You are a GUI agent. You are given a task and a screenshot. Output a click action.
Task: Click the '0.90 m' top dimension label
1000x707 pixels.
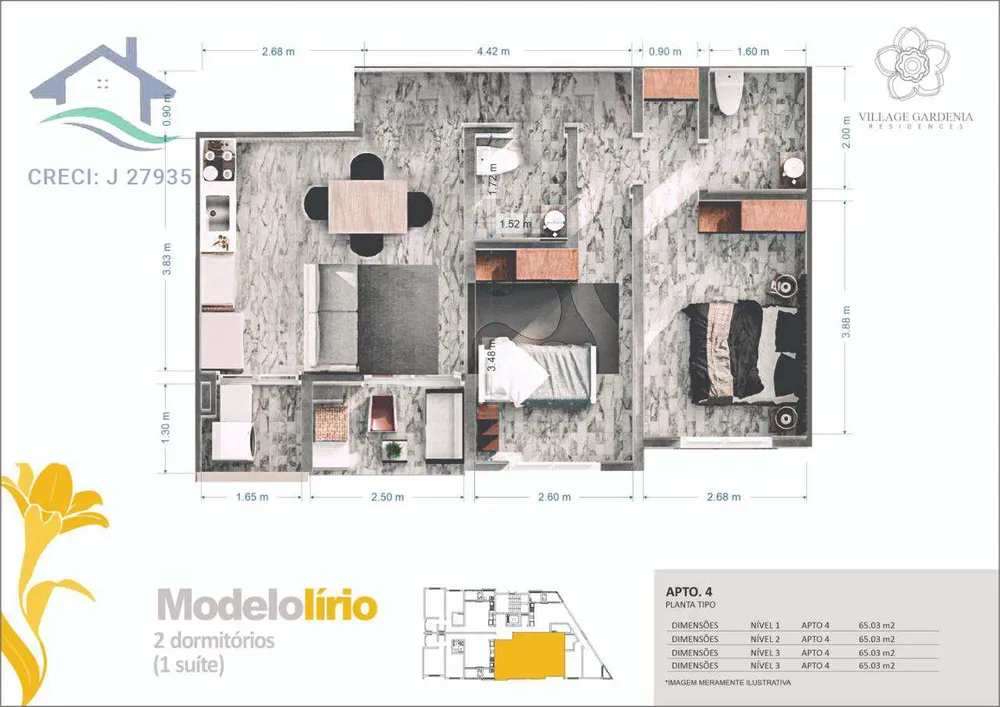665,52
